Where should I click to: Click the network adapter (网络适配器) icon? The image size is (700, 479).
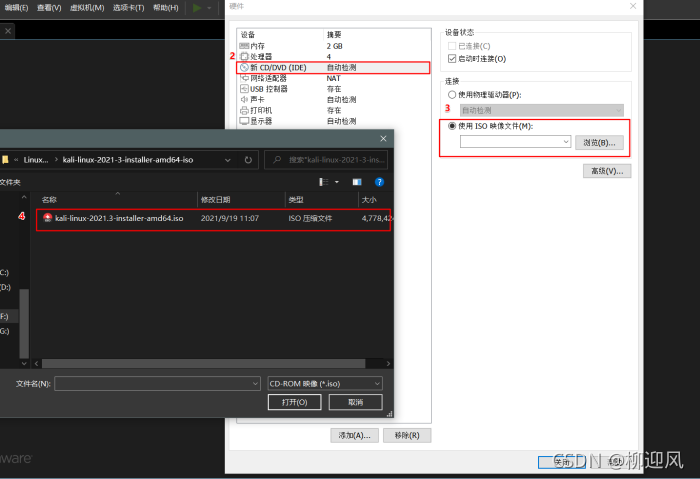coord(244,78)
